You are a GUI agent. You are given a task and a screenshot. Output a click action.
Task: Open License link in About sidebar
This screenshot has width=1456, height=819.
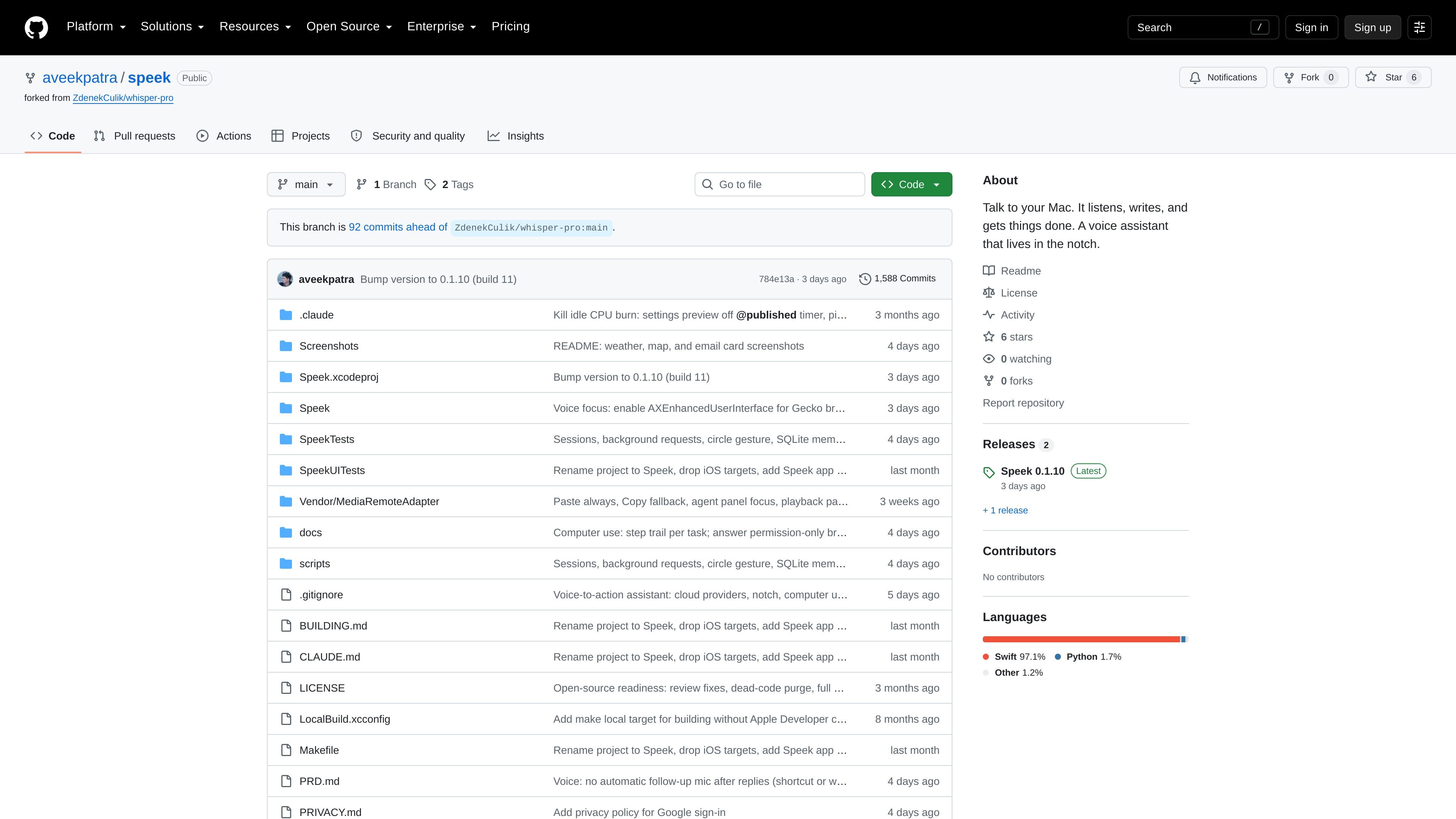(x=1010, y=293)
